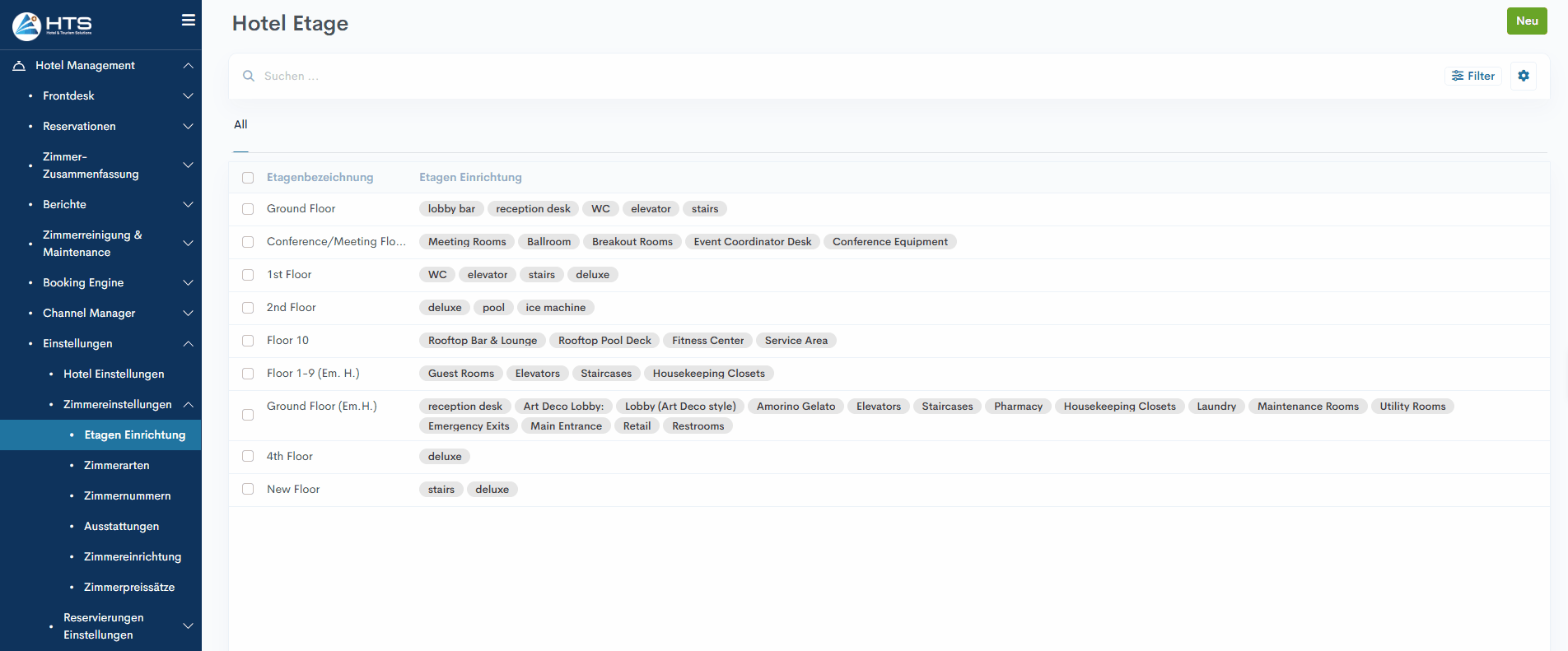Open the Conference/Meeting Floor entry
Screen dimensions: 1568x651
coord(336,242)
